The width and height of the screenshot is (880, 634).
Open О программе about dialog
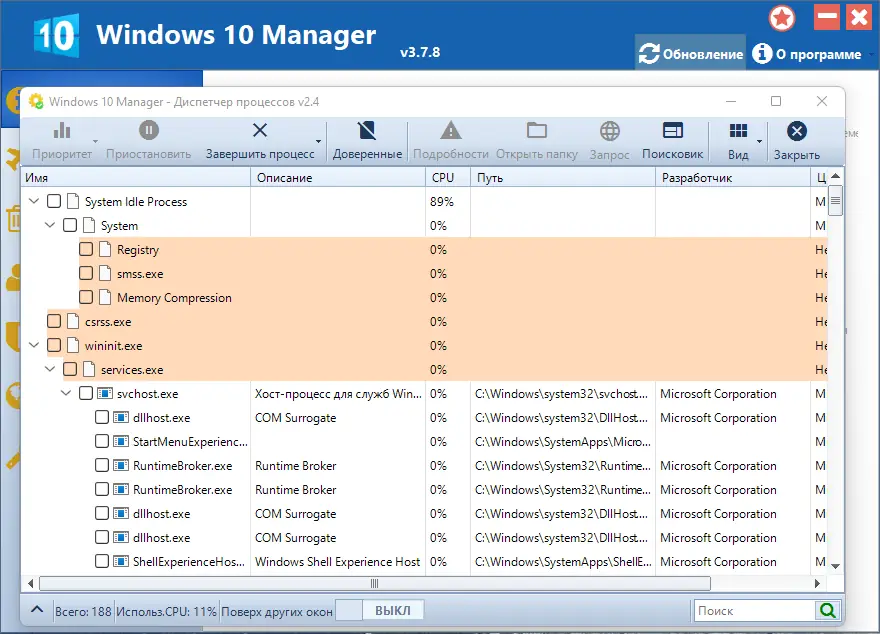[810, 52]
